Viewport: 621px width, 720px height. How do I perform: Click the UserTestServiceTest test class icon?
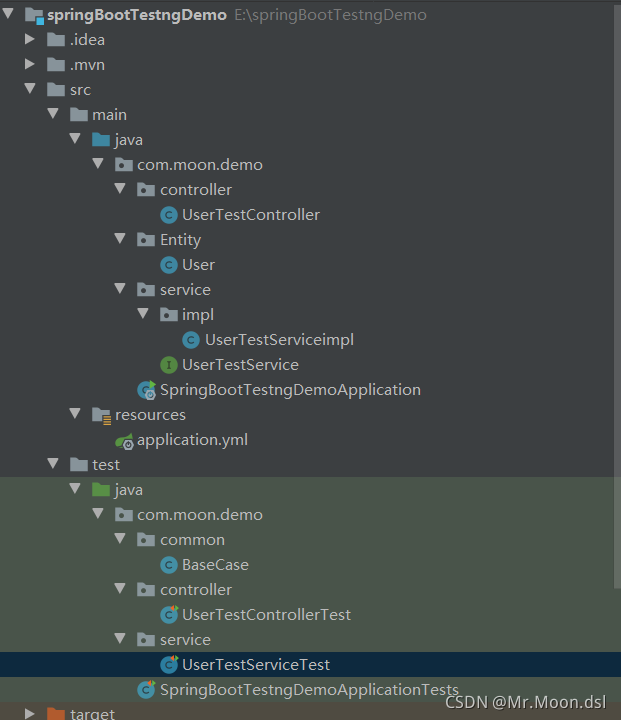[x=169, y=664]
